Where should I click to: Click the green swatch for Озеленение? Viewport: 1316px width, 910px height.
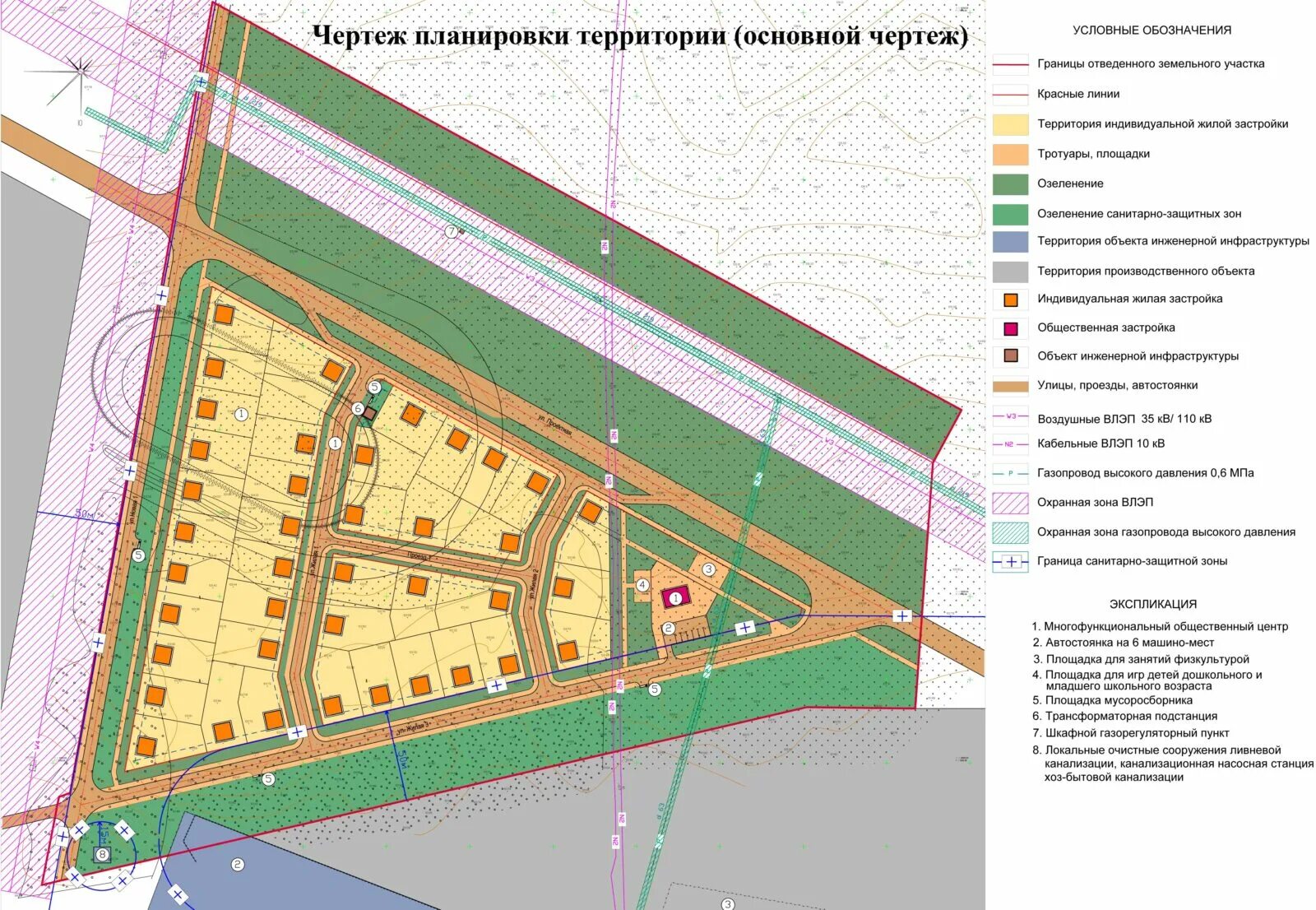pyautogui.click(x=1011, y=184)
